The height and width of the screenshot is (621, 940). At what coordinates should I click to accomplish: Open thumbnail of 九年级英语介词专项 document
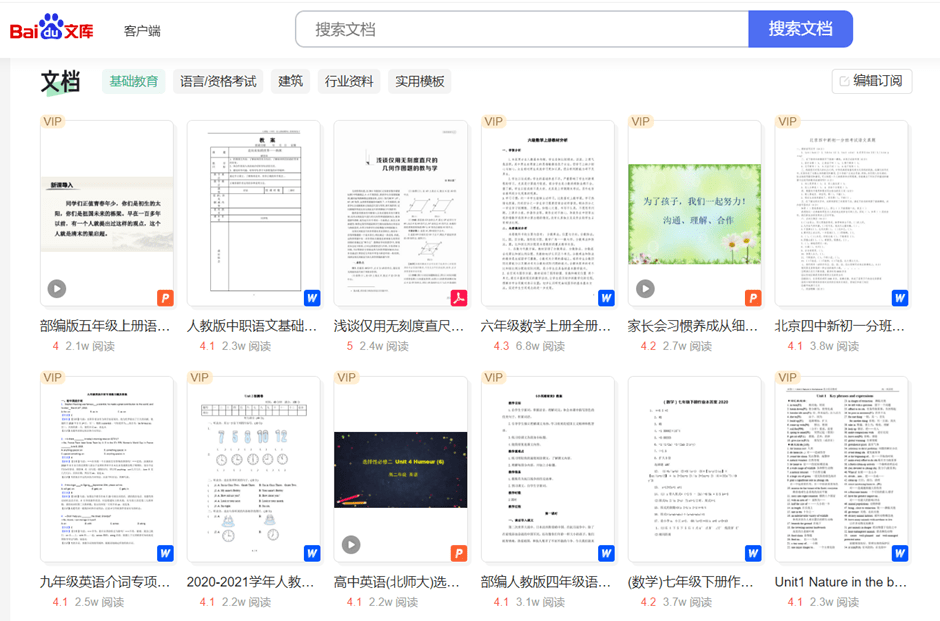(107, 469)
